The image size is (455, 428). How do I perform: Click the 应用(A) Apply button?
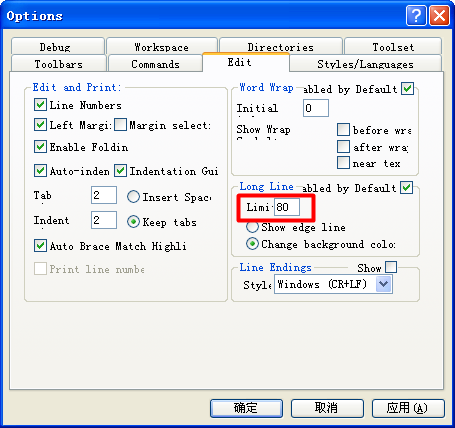pos(408,408)
